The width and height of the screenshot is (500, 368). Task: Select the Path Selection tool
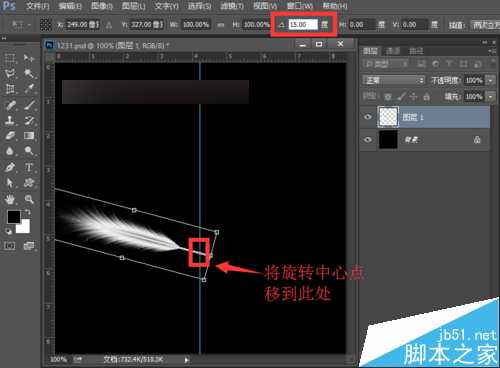click(10, 183)
